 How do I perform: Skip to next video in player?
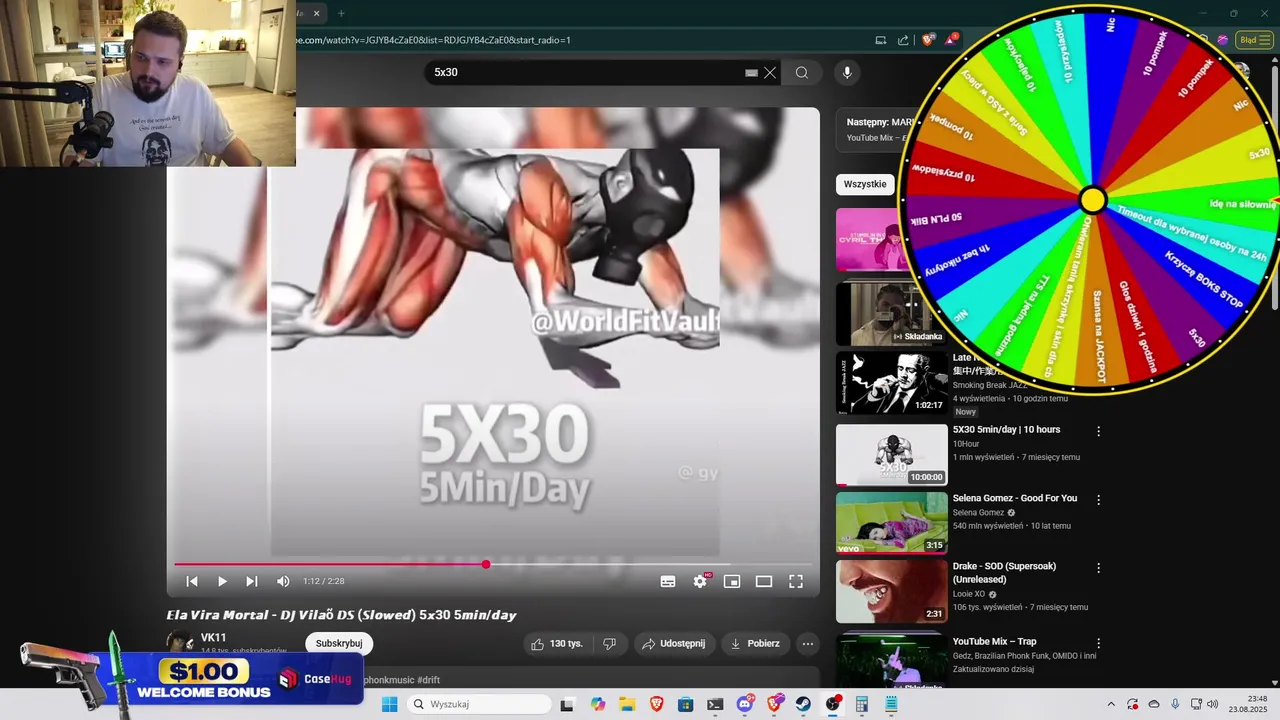pos(252,581)
